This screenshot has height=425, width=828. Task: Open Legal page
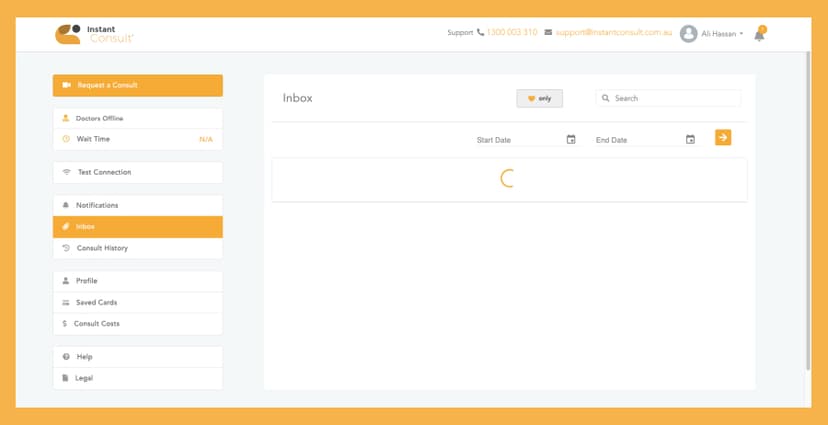coord(138,379)
